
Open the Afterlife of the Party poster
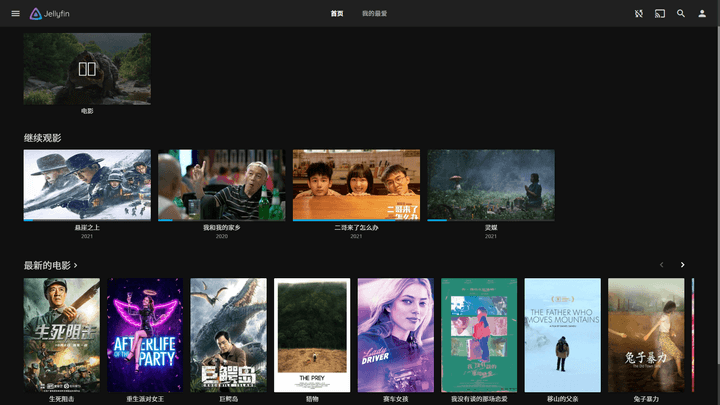[145, 334]
